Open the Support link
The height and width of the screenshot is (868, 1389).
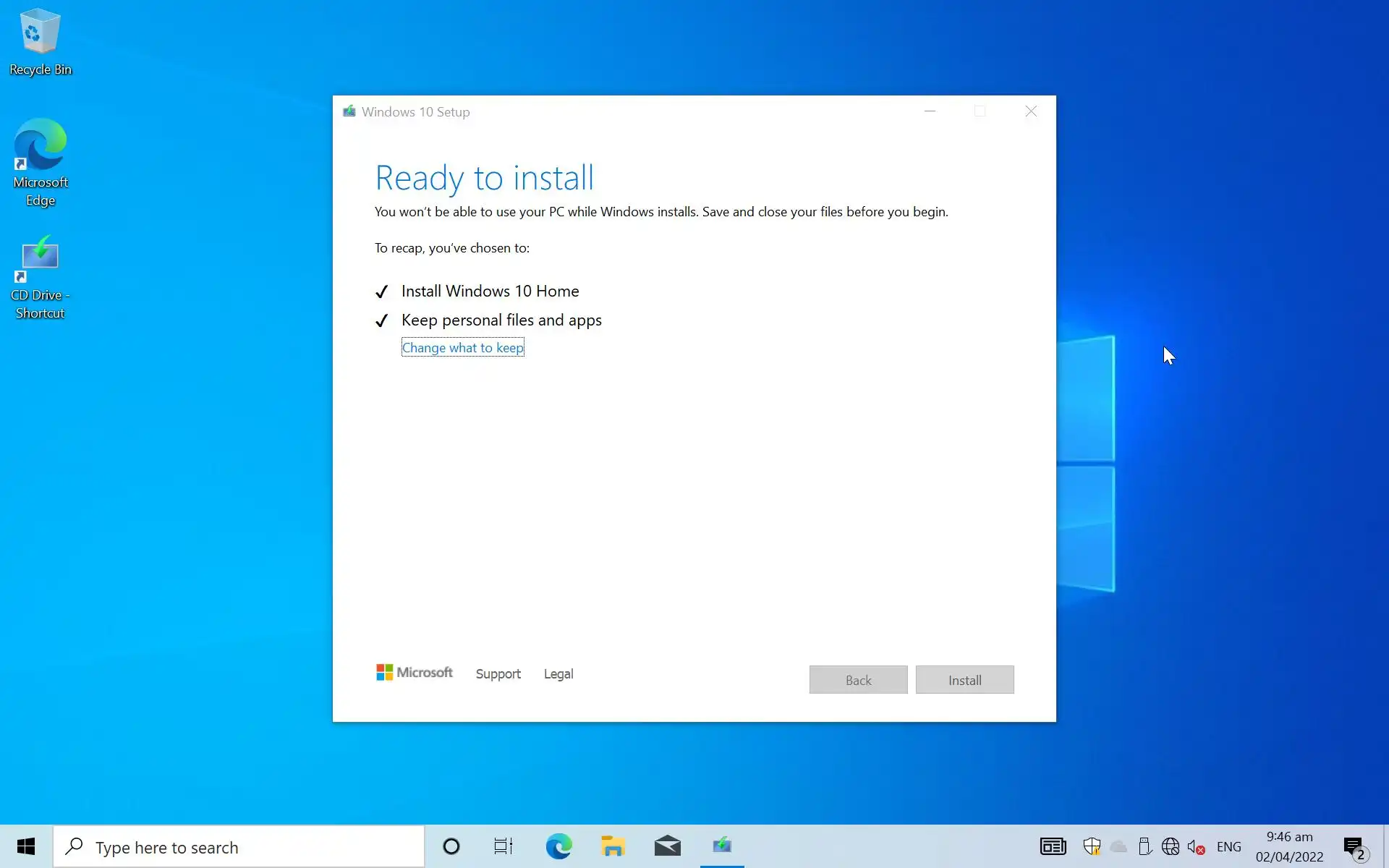498,674
